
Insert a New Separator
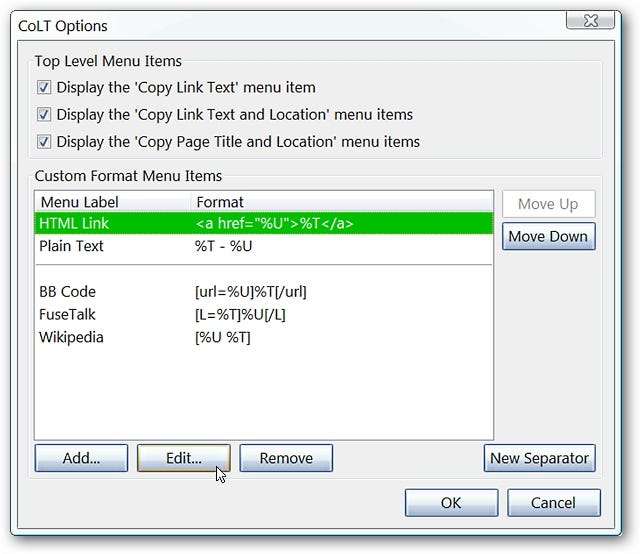click(x=540, y=458)
